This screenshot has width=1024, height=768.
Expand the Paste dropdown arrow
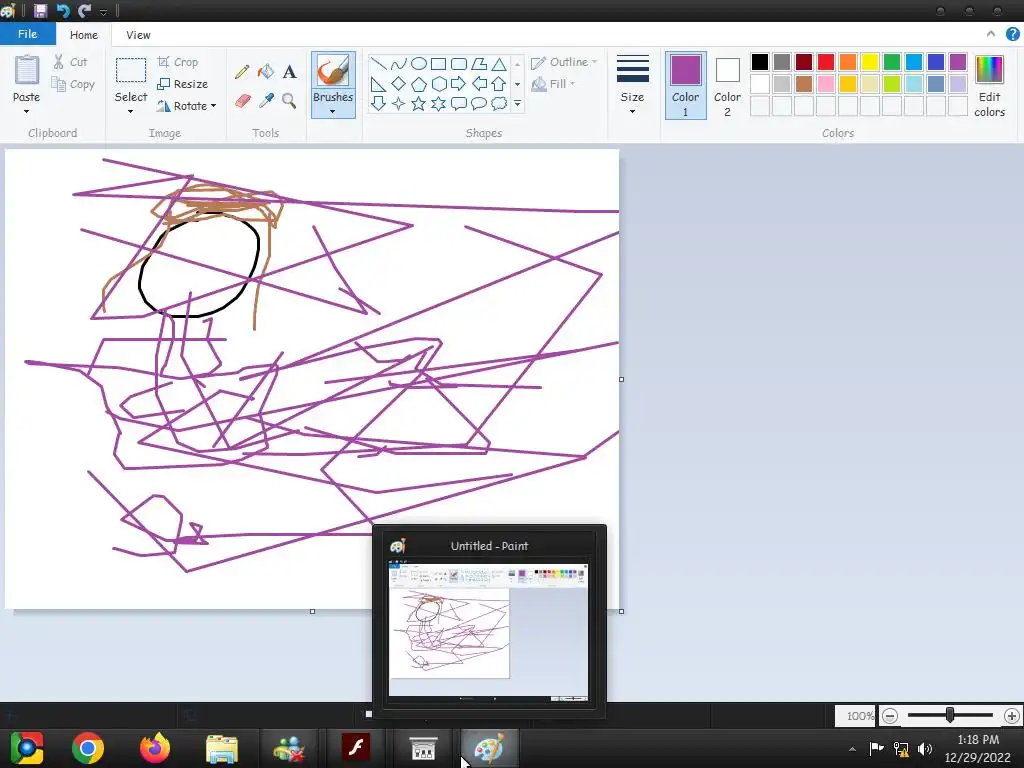[x=27, y=112]
